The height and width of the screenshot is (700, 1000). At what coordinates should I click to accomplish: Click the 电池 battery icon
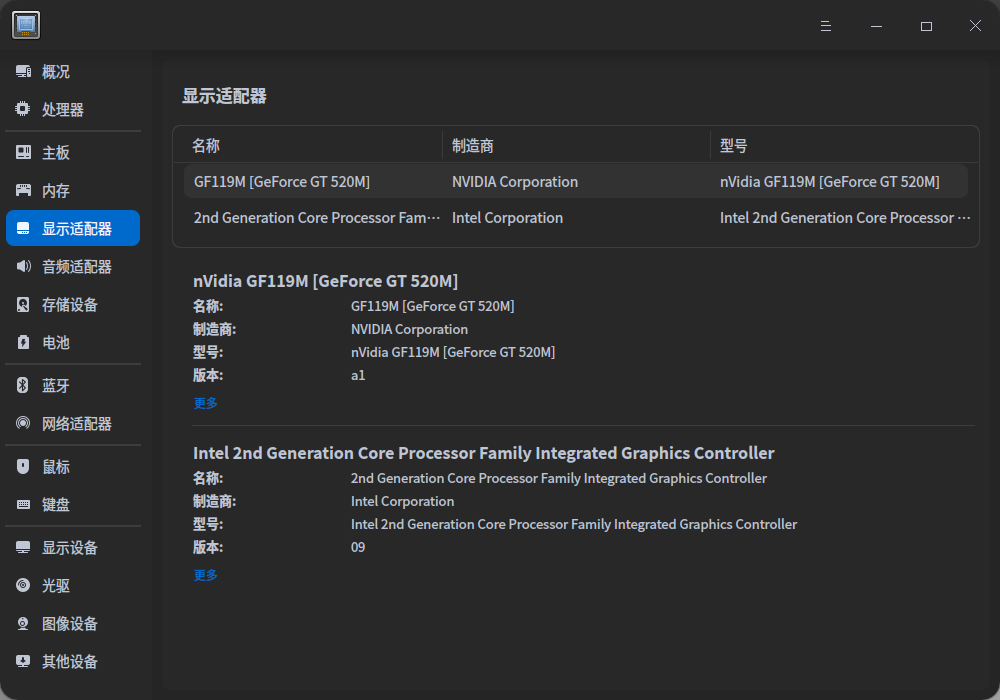(23, 343)
